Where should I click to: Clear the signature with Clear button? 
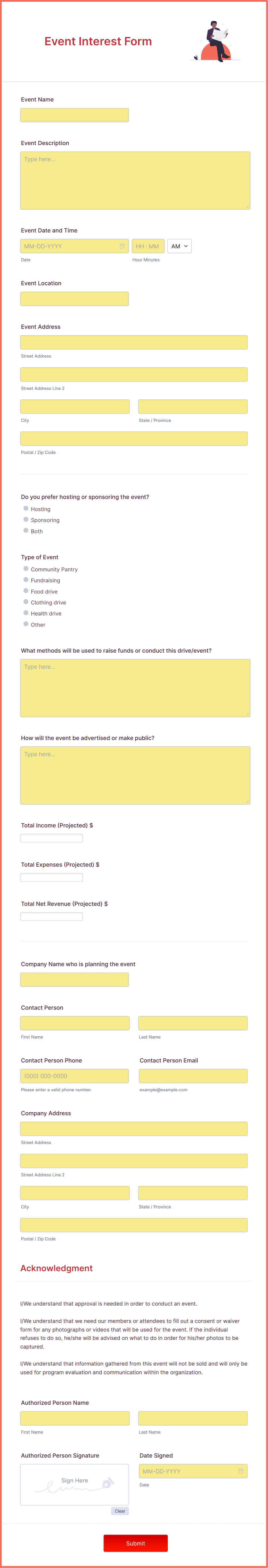pos(120,1511)
